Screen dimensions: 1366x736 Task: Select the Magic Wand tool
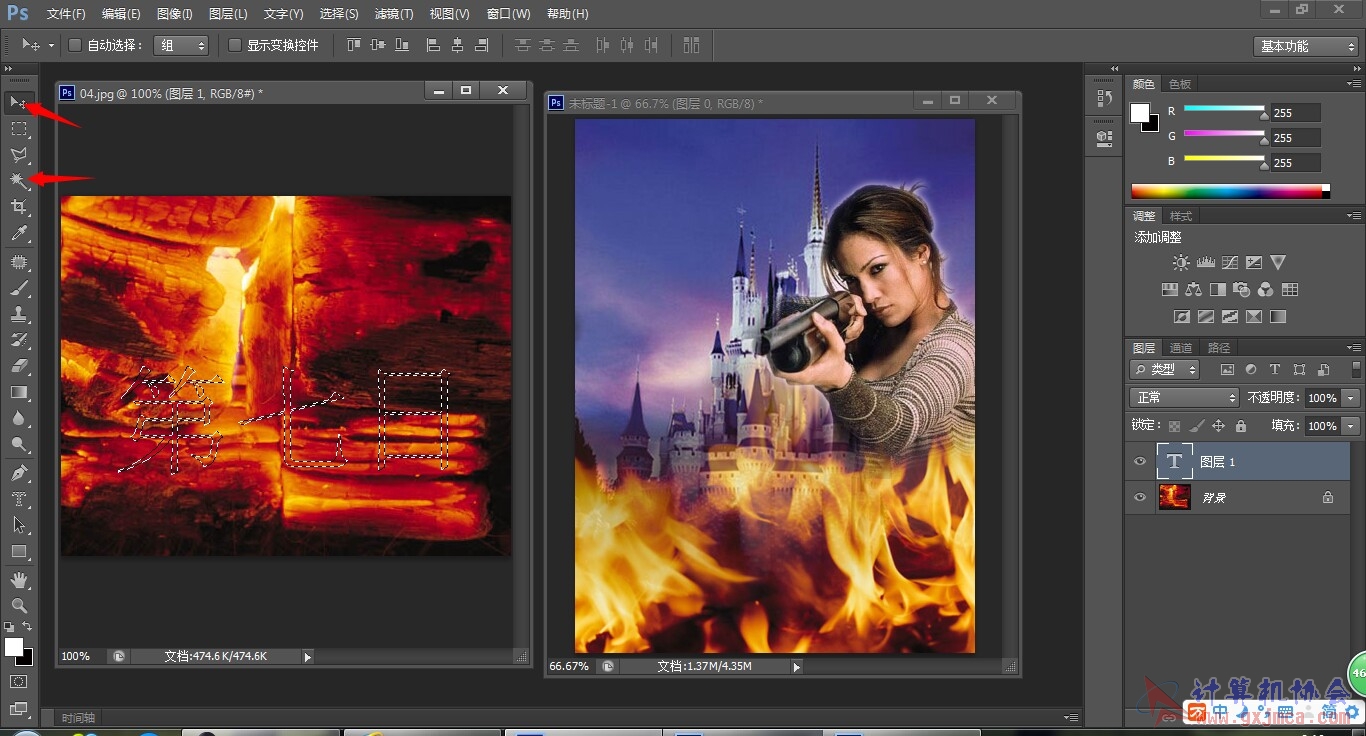[x=18, y=181]
